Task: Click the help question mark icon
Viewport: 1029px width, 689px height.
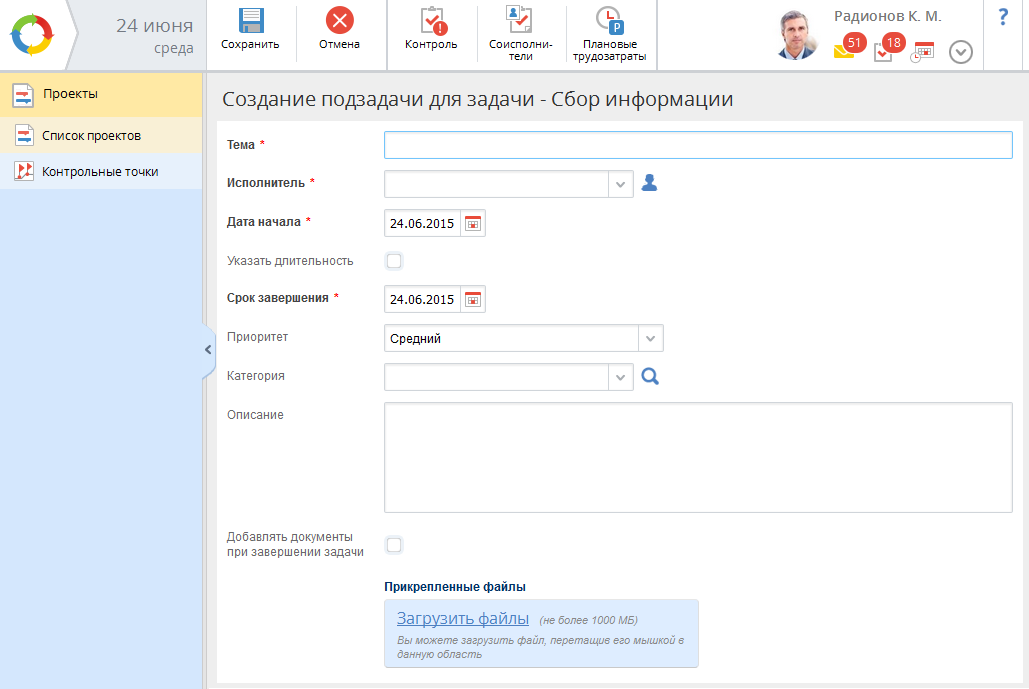Action: pyautogui.click(x=1003, y=17)
